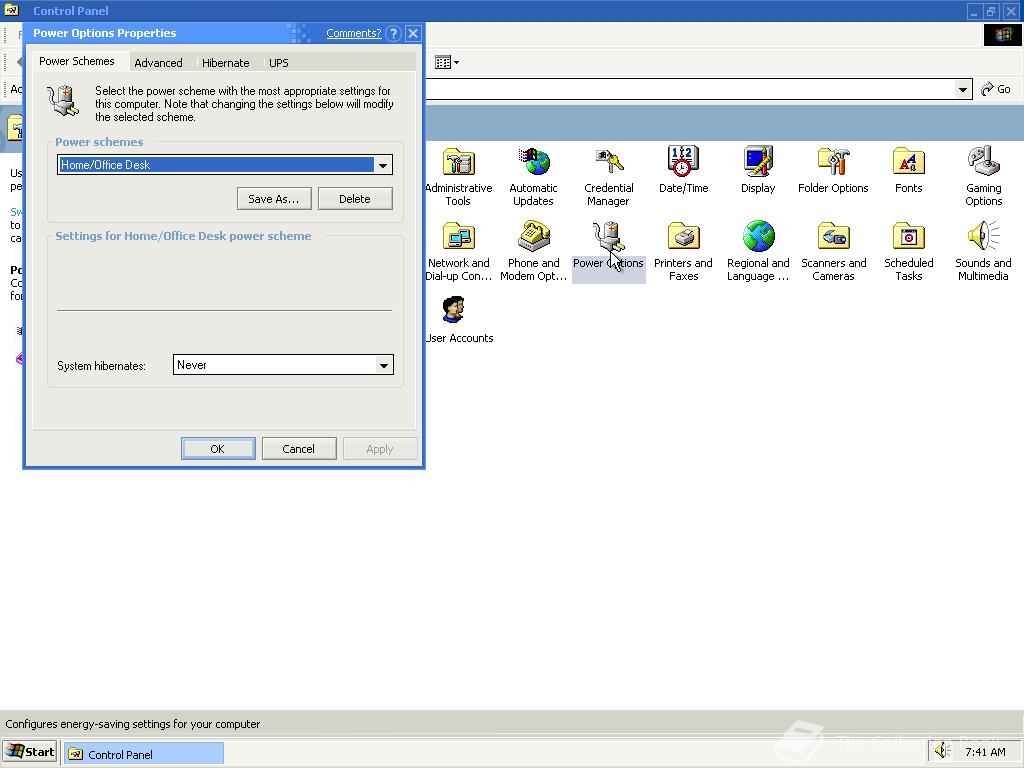
Task: Open the Start menu
Action: 30,752
